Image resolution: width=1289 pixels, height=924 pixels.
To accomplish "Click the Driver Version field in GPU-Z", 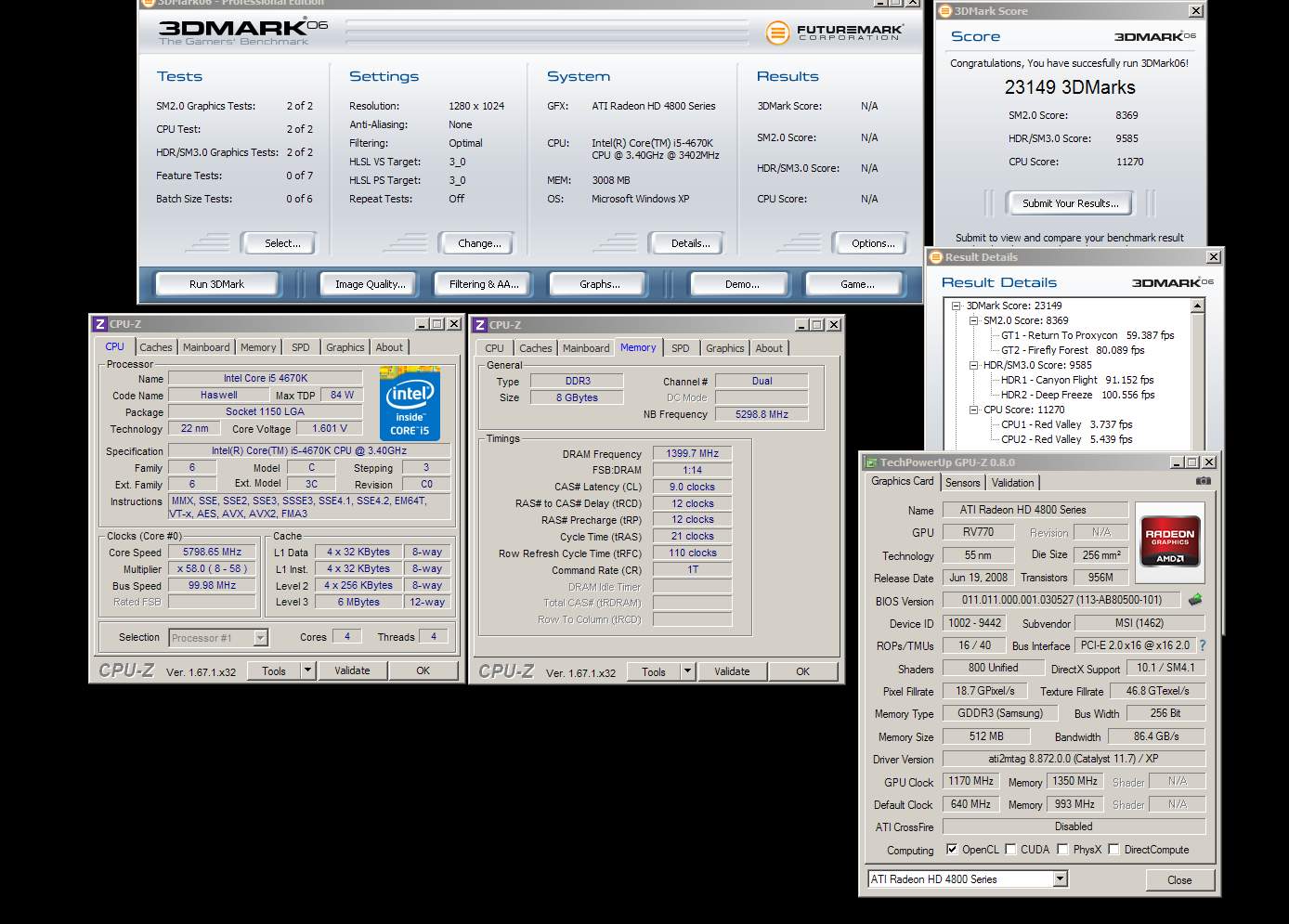I will pyautogui.click(x=1074, y=759).
